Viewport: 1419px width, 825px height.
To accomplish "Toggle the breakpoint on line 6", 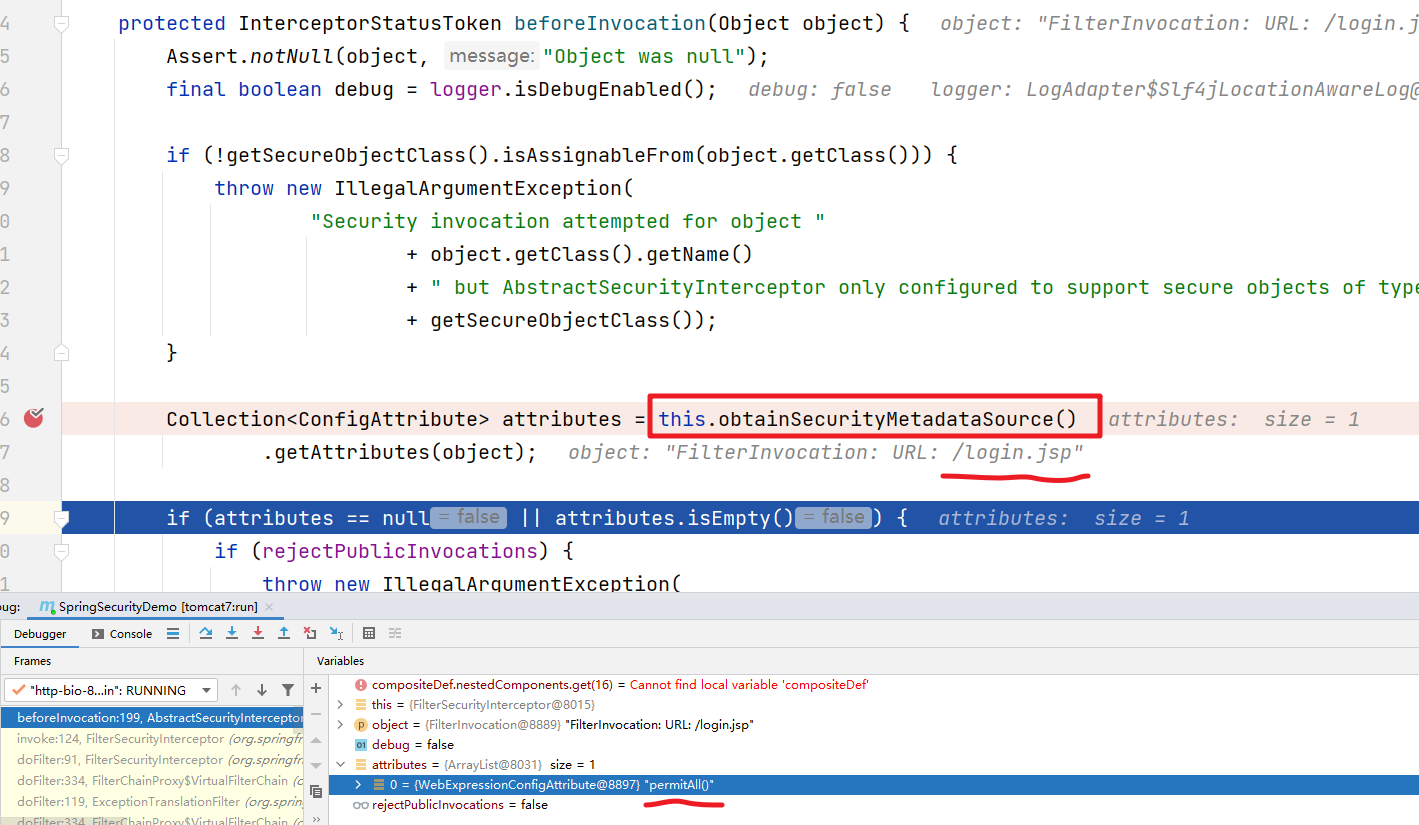I will 34,418.
